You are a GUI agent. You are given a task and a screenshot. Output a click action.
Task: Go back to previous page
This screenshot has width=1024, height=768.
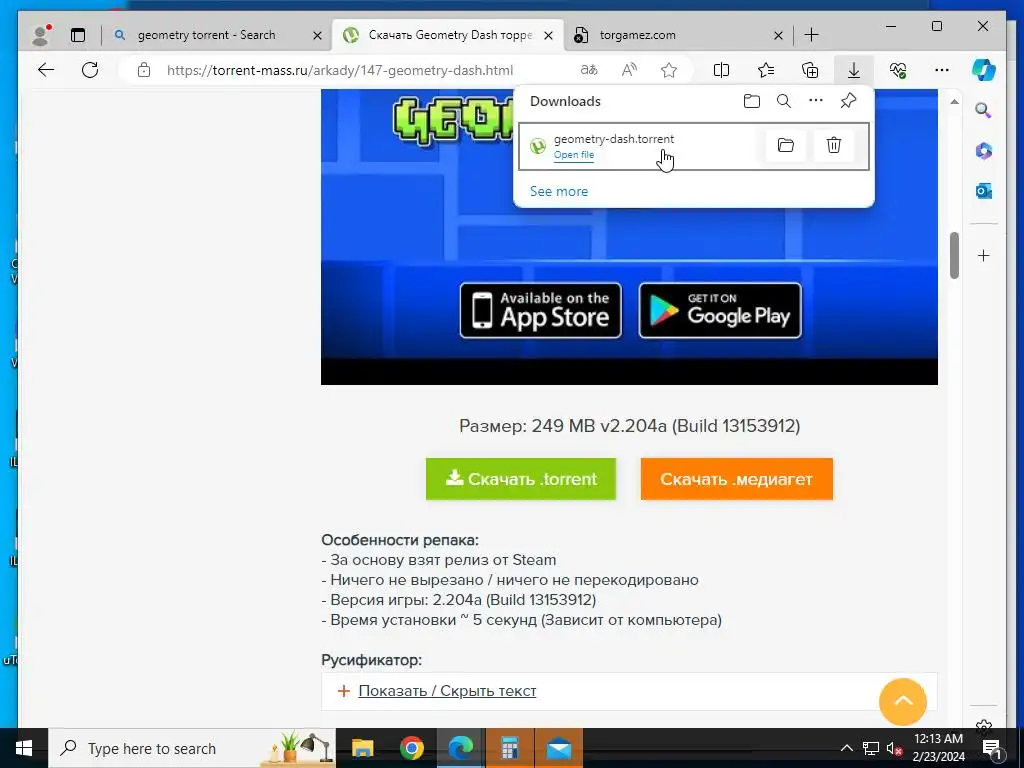[46, 70]
